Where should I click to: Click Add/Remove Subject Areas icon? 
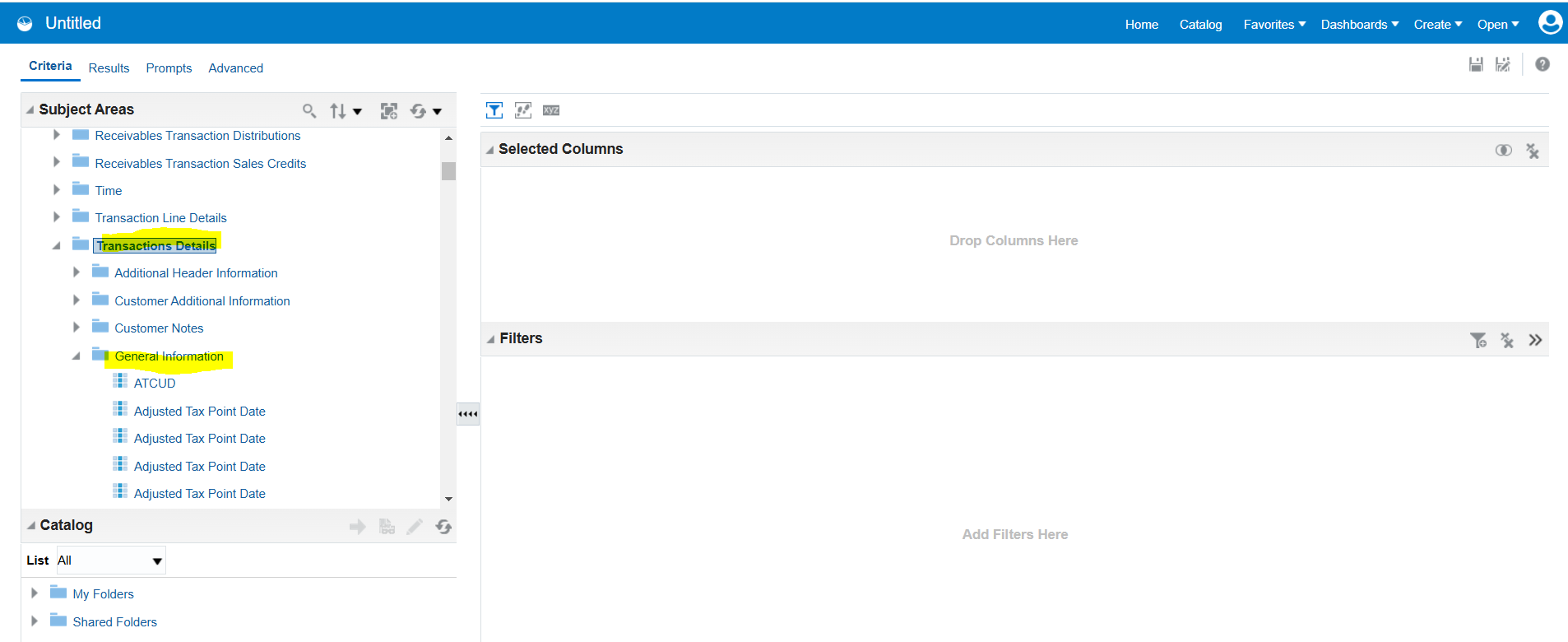pyautogui.click(x=389, y=110)
